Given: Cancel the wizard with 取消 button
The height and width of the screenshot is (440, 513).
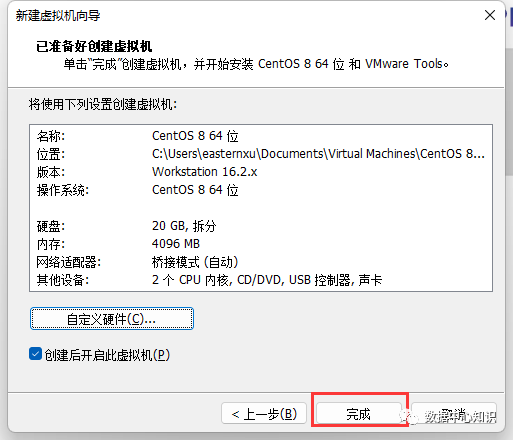Looking at the screenshot, I should (x=454, y=414).
